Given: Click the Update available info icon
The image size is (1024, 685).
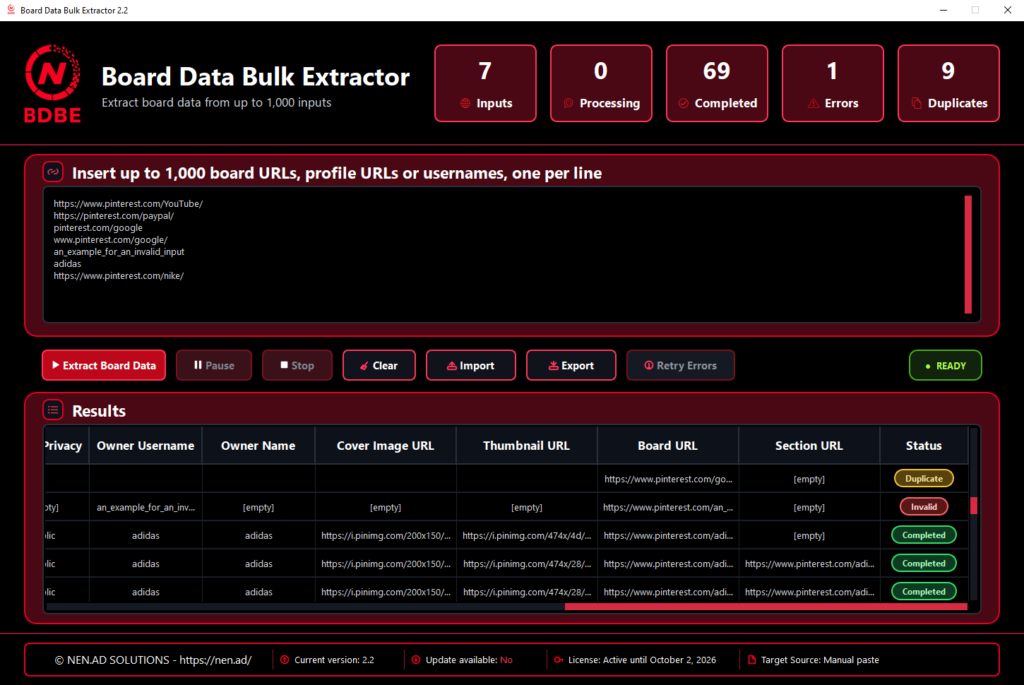Looking at the screenshot, I should 416,660.
